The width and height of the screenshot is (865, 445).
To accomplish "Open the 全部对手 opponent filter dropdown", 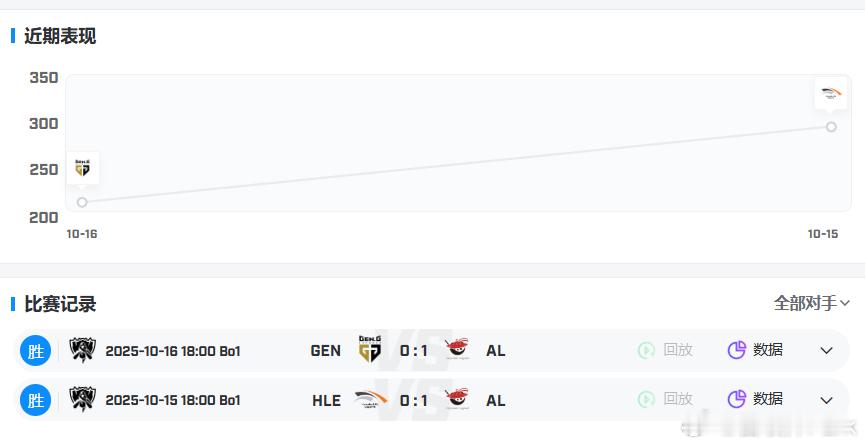I will tap(812, 303).
